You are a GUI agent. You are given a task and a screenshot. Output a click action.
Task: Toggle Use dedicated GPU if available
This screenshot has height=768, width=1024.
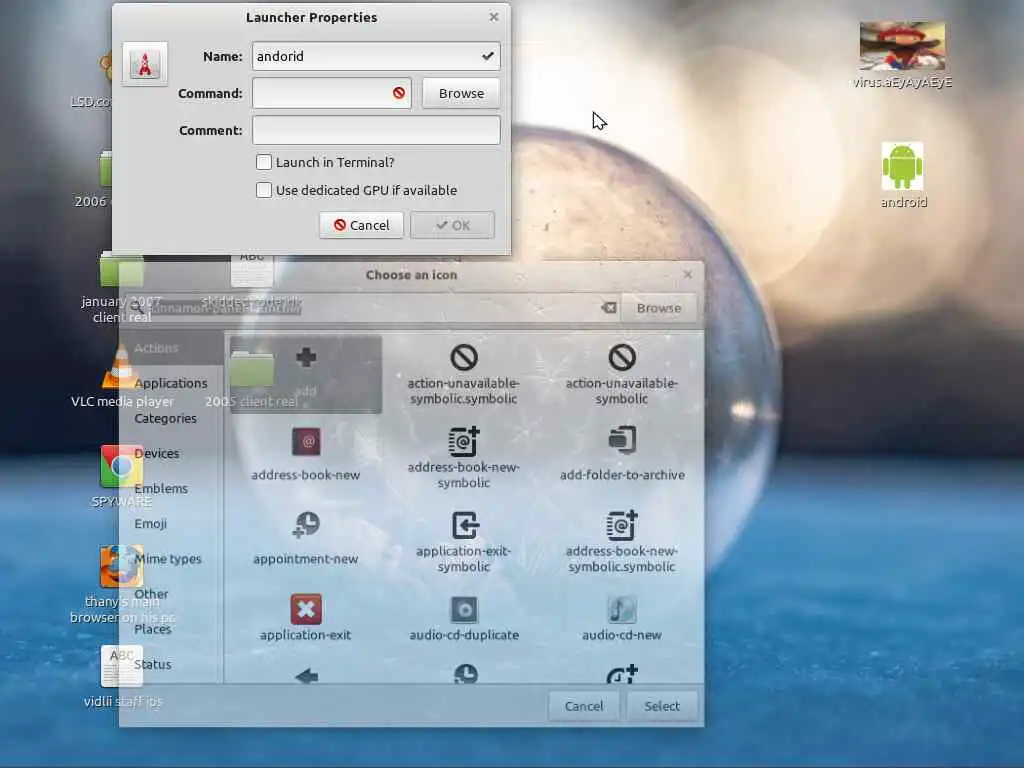pos(264,190)
